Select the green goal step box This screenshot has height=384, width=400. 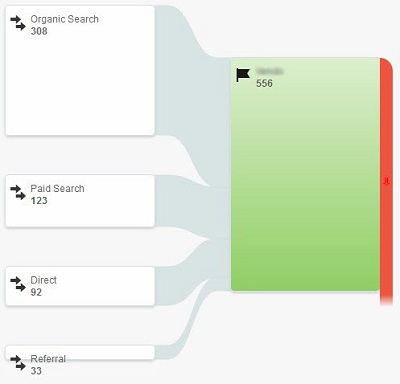(305, 174)
